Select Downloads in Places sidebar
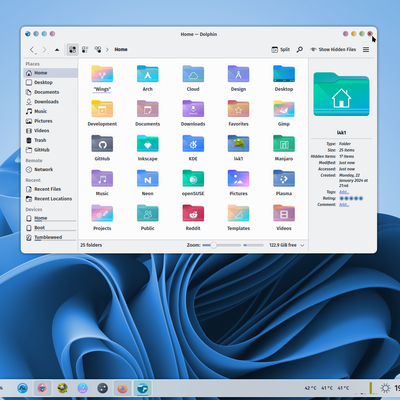This screenshot has height=400, width=400. tap(51, 102)
